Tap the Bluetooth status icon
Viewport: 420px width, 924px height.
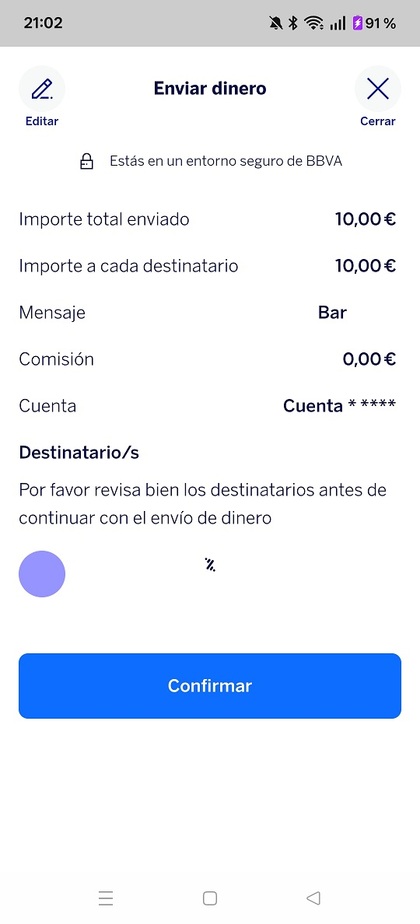pos(293,24)
